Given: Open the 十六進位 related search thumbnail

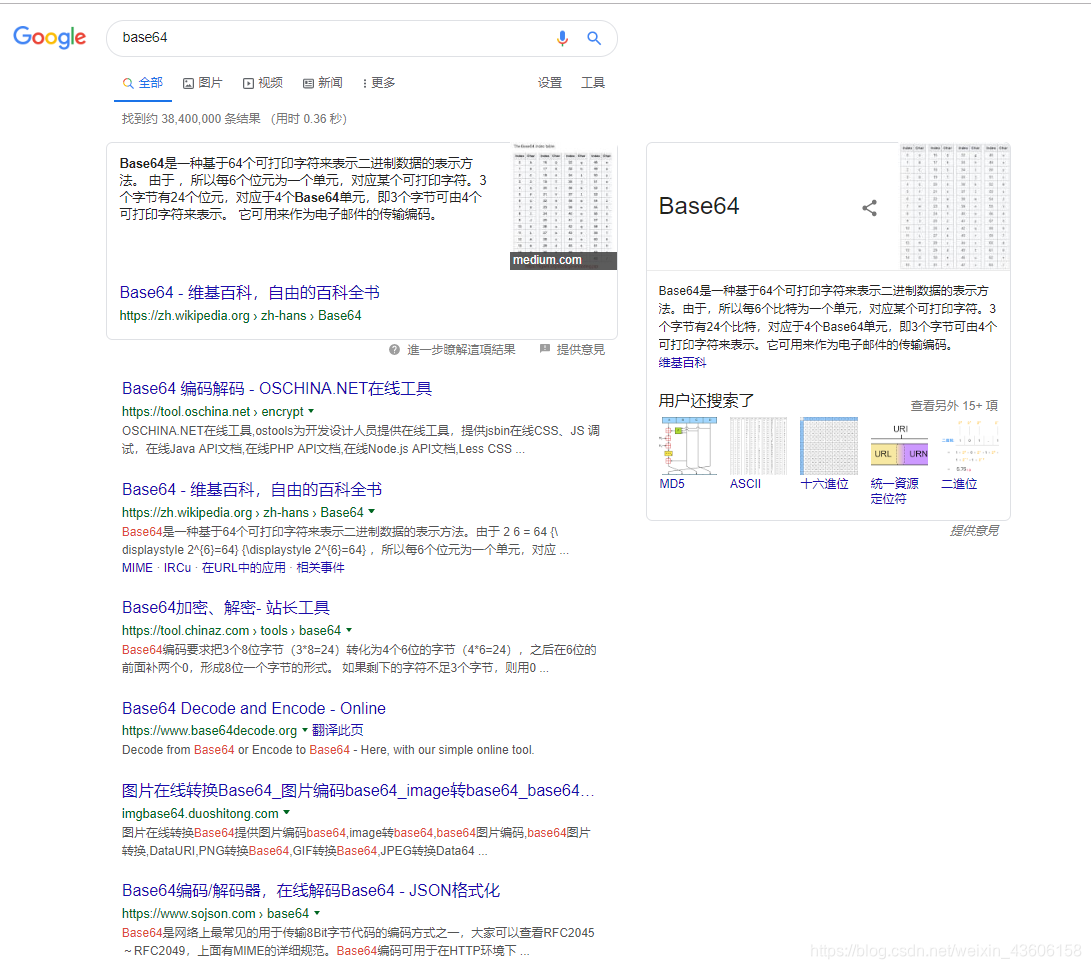Looking at the screenshot, I should pos(829,446).
